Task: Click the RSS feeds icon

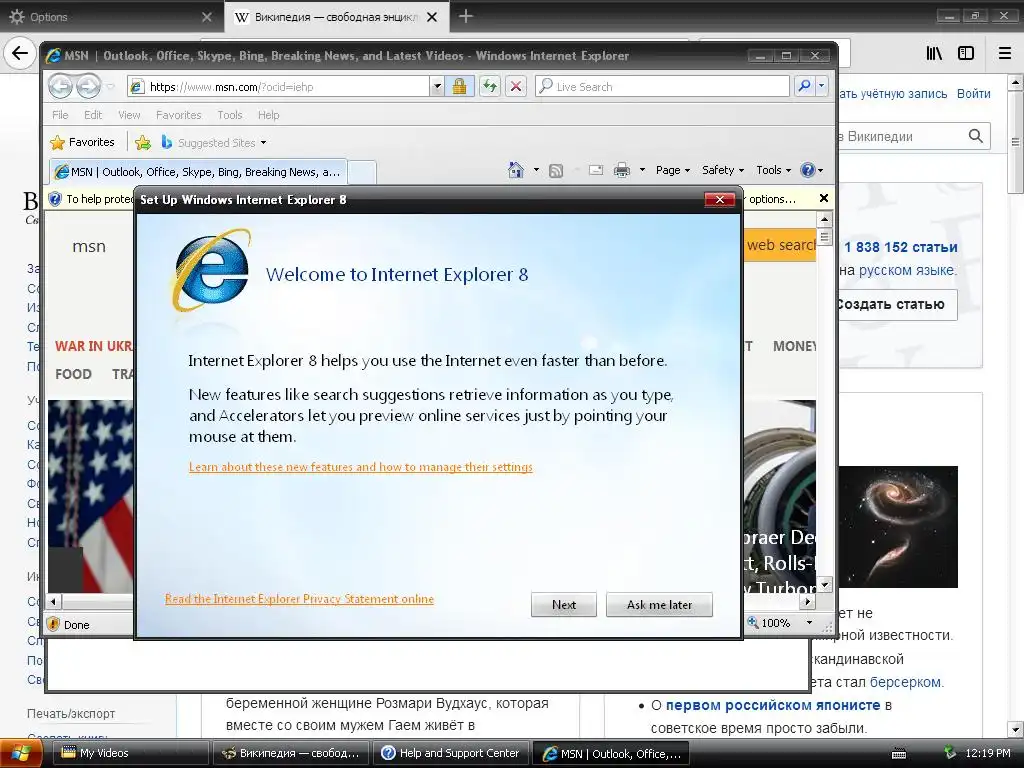Action: click(556, 170)
